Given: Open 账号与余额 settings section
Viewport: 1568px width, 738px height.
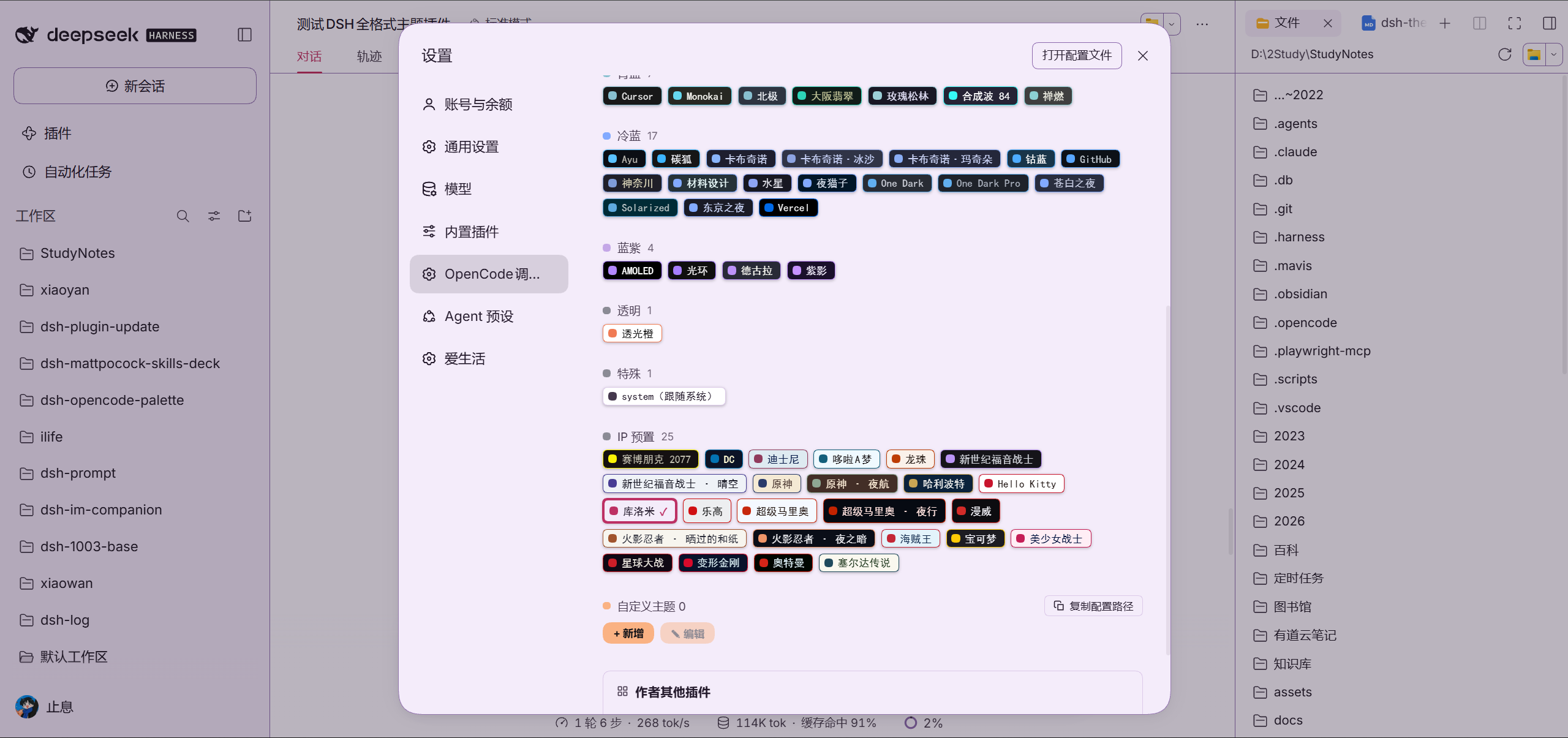Looking at the screenshot, I should click(x=489, y=105).
